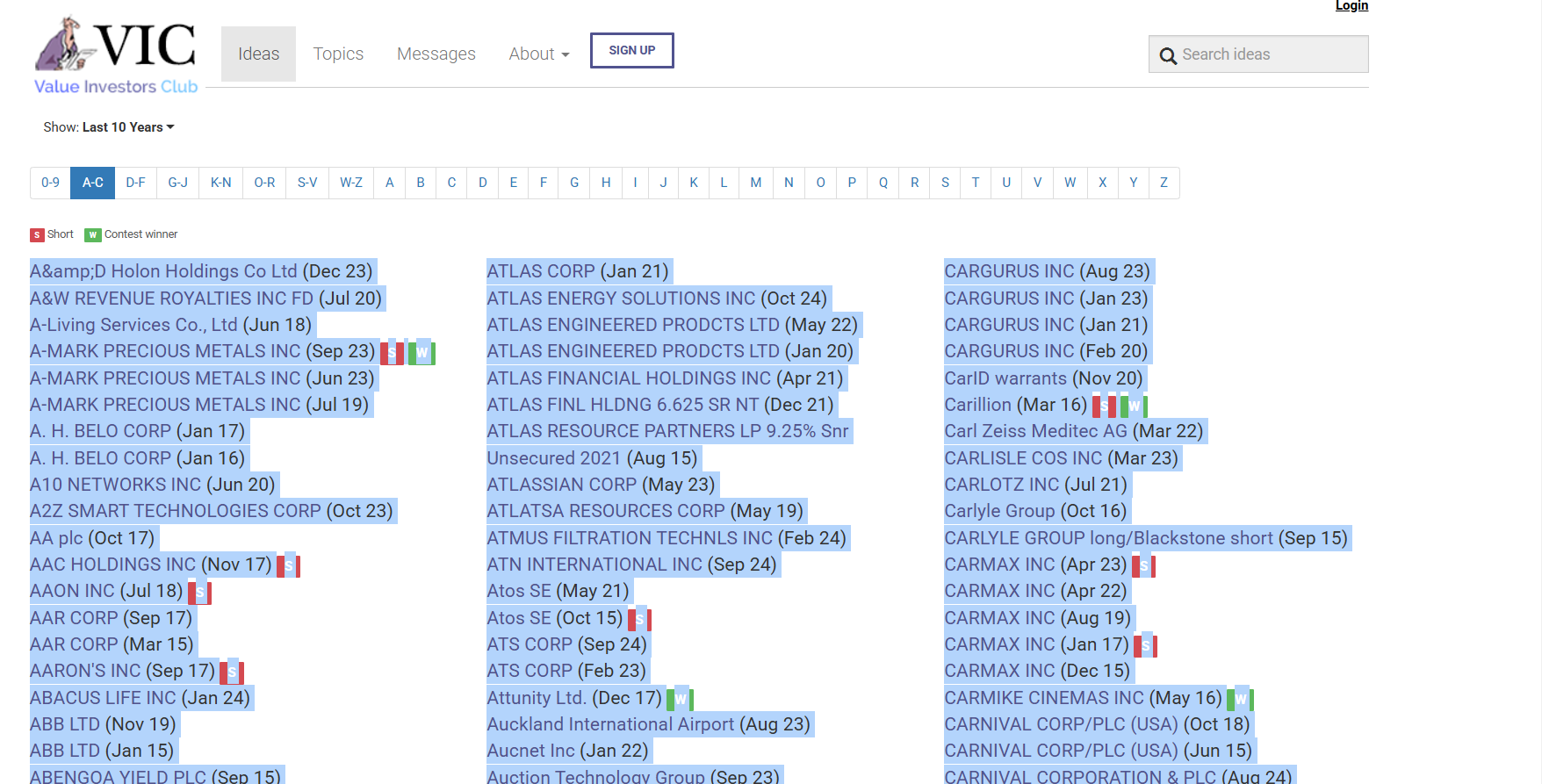Open CARLISLE COS INC idea
Image resolution: width=1542 pixels, height=784 pixels.
(x=1023, y=458)
